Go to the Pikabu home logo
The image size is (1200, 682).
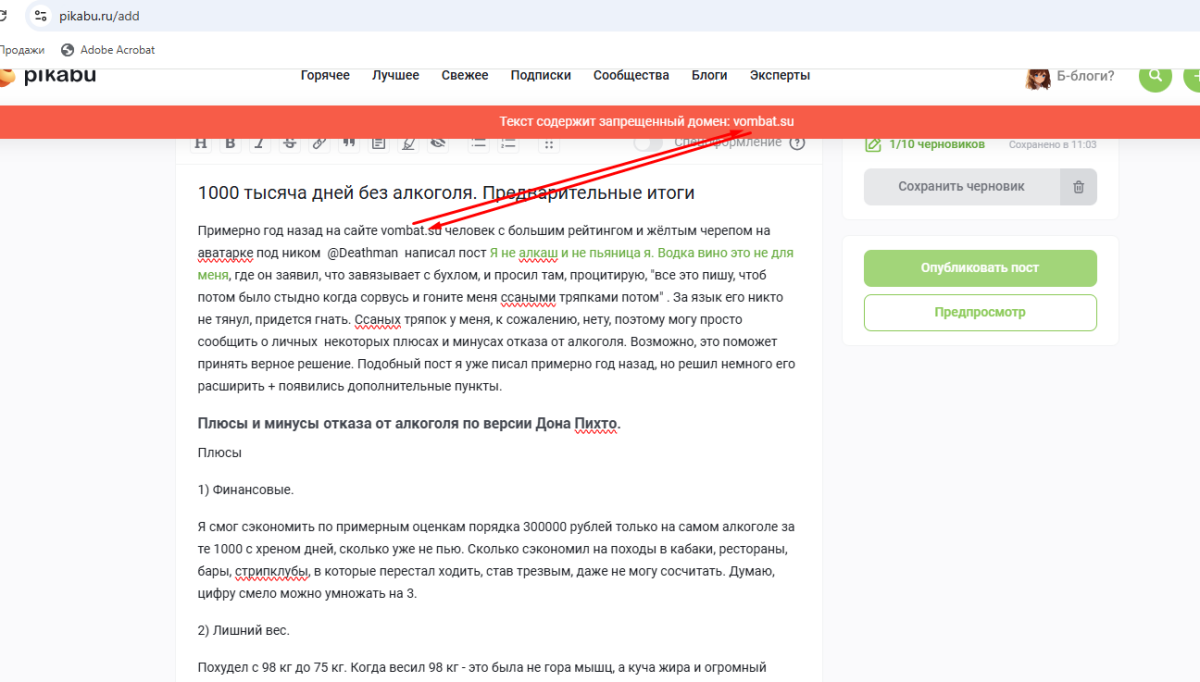(48, 74)
